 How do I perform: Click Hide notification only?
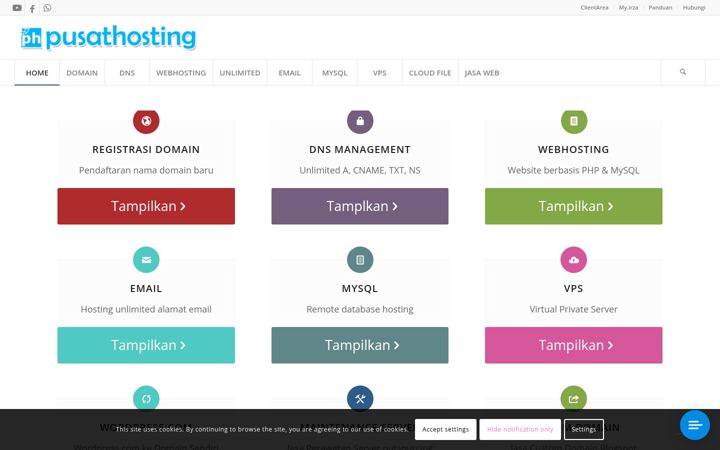click(x=520, y=429)
